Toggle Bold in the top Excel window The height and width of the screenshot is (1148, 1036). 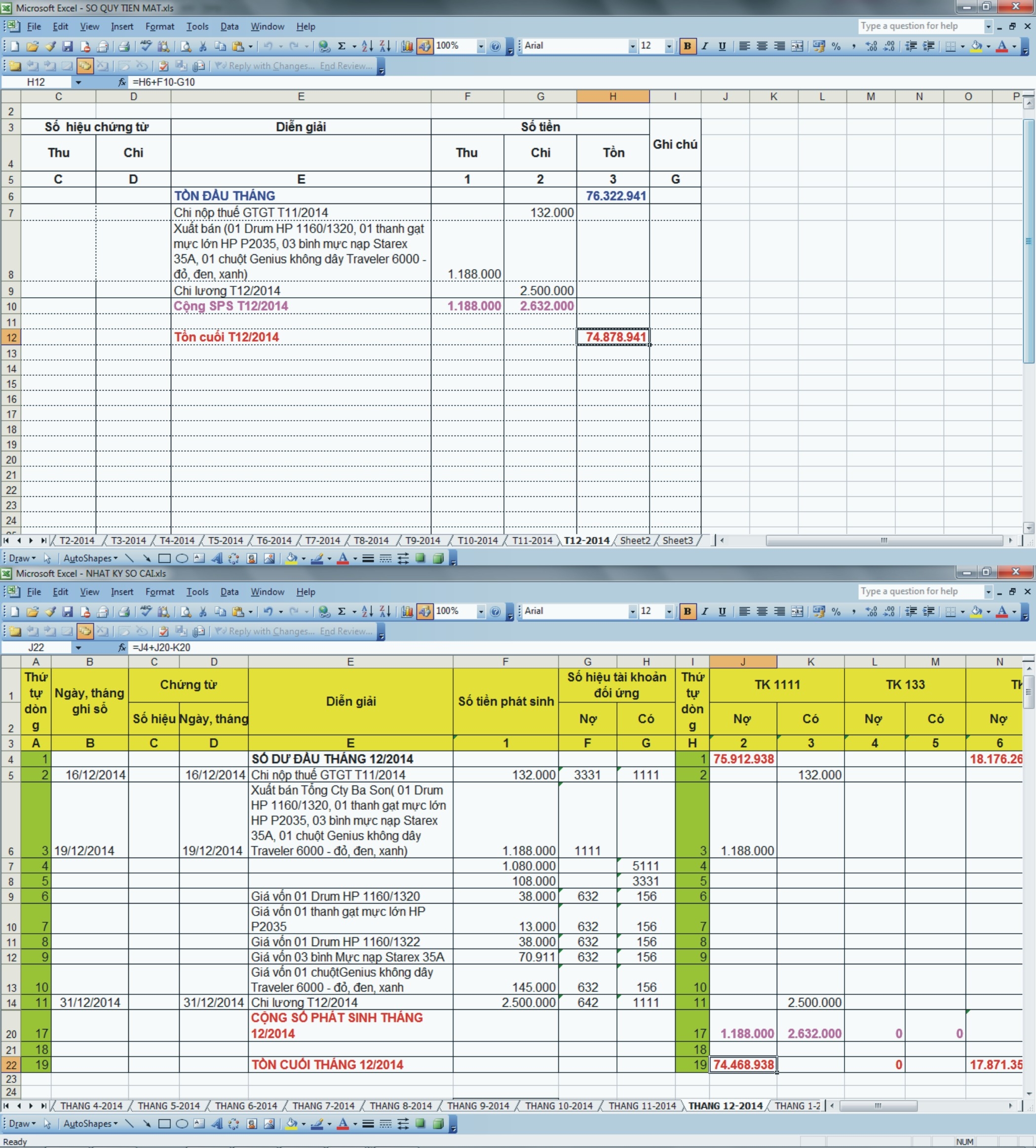point(687,46)
